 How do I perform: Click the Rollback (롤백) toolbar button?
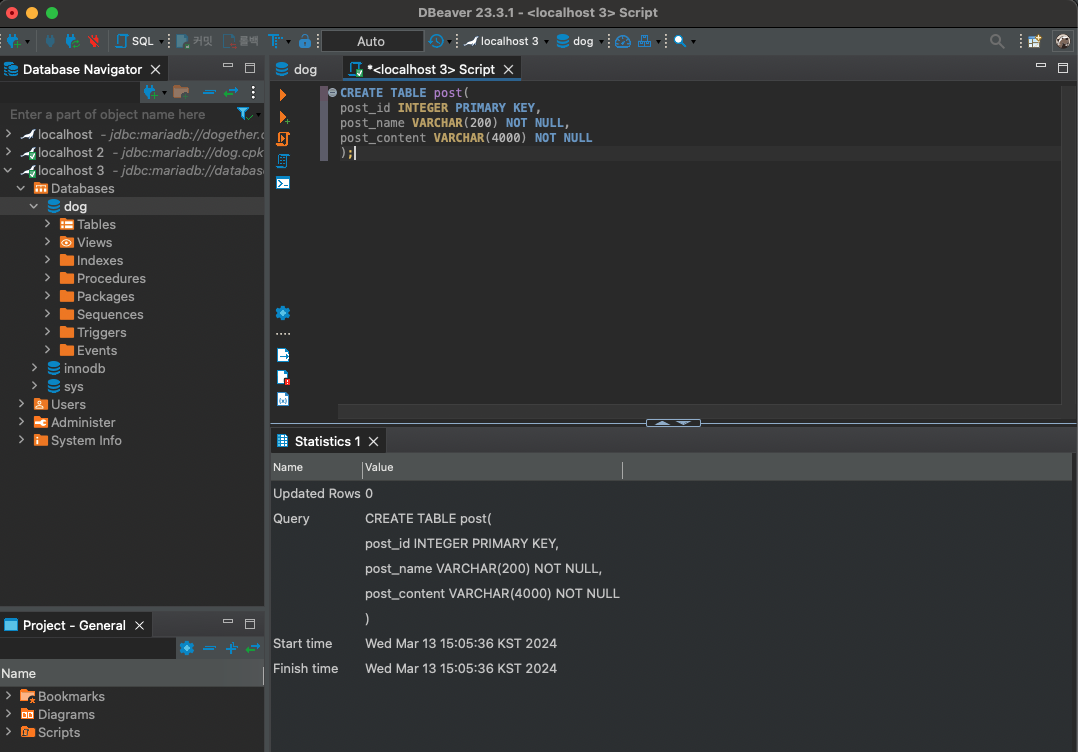tap(241, 41)
